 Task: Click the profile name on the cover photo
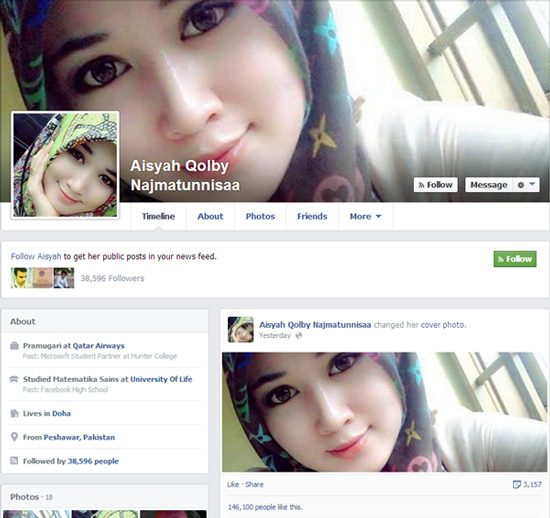pos(185,175)
